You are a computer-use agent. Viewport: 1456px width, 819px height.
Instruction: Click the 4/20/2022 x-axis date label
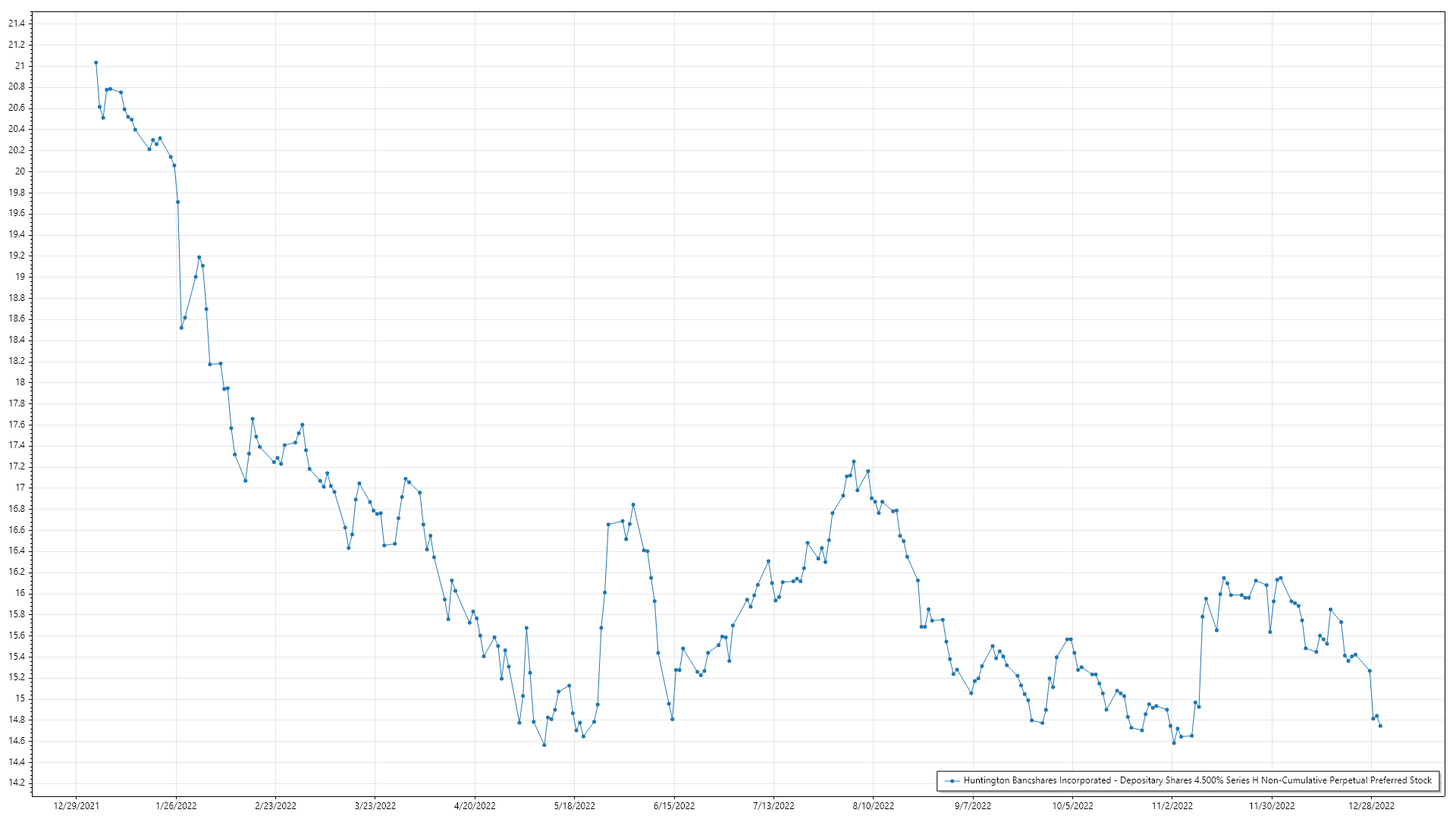(x=475, y=806)
